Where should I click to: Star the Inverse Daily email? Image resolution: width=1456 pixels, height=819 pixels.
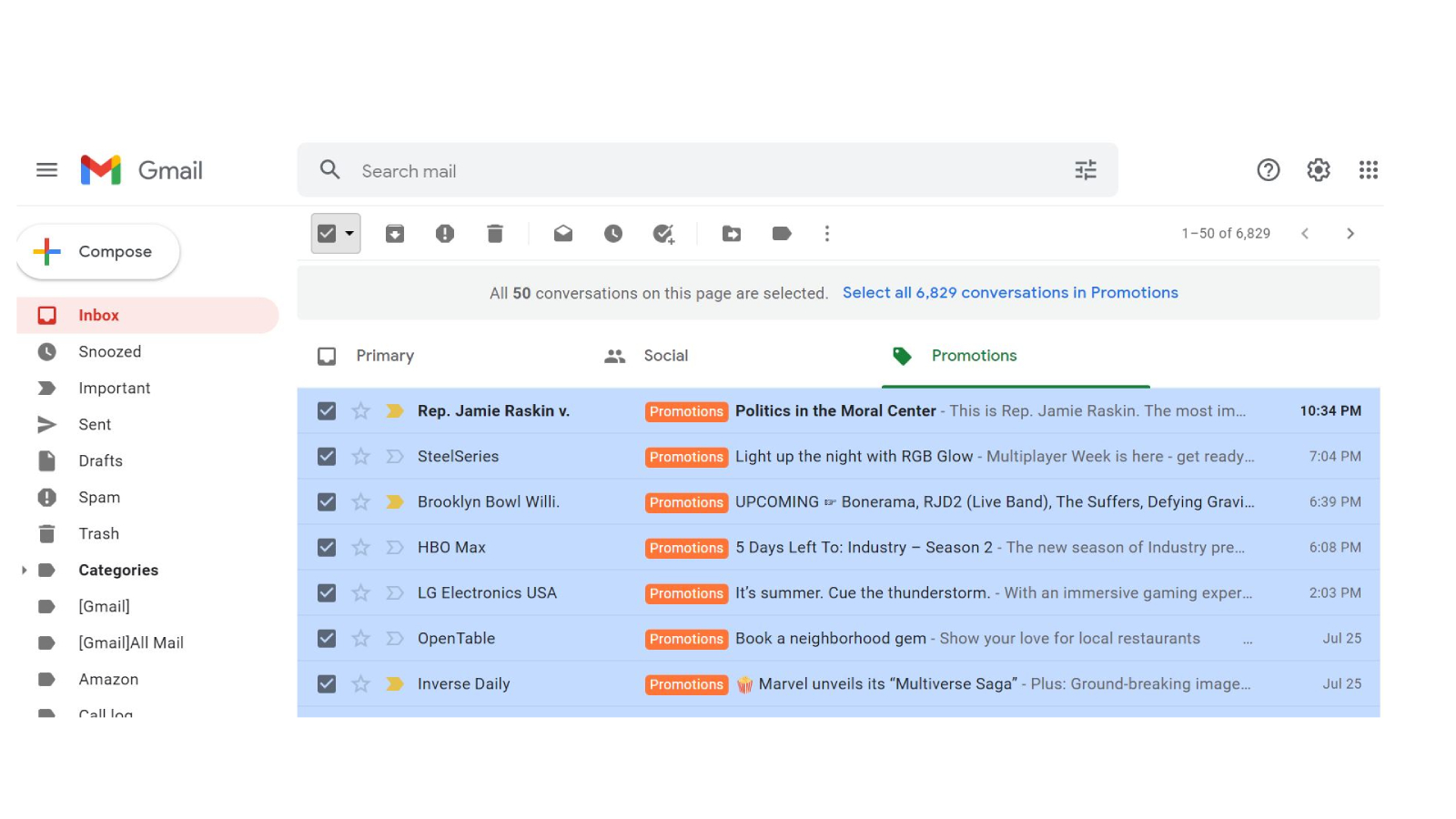point(361,684)
